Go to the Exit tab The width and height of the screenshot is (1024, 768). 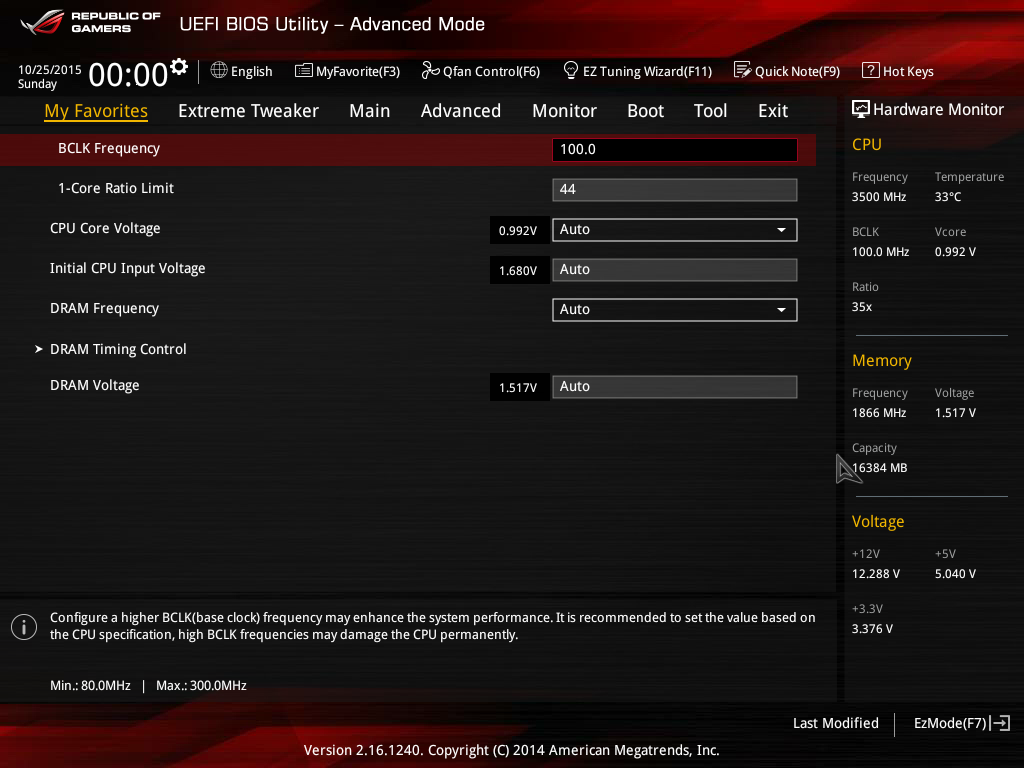[x=773, y=111]
